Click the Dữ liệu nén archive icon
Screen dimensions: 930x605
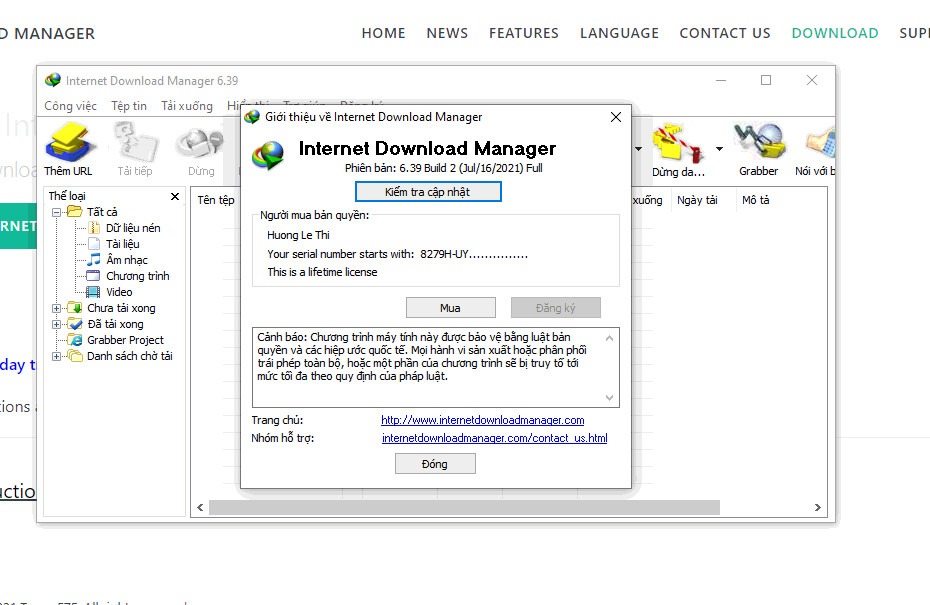(94, 228)
